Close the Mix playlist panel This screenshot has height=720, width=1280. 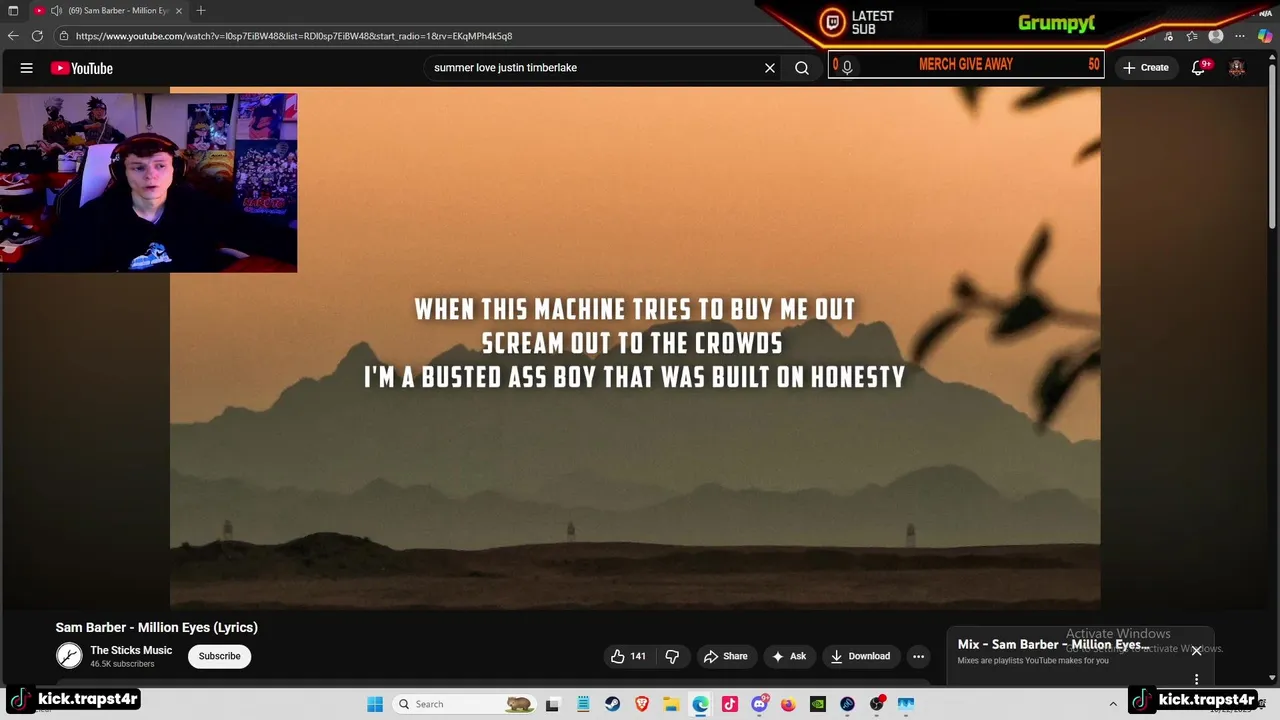point(1196,650)
